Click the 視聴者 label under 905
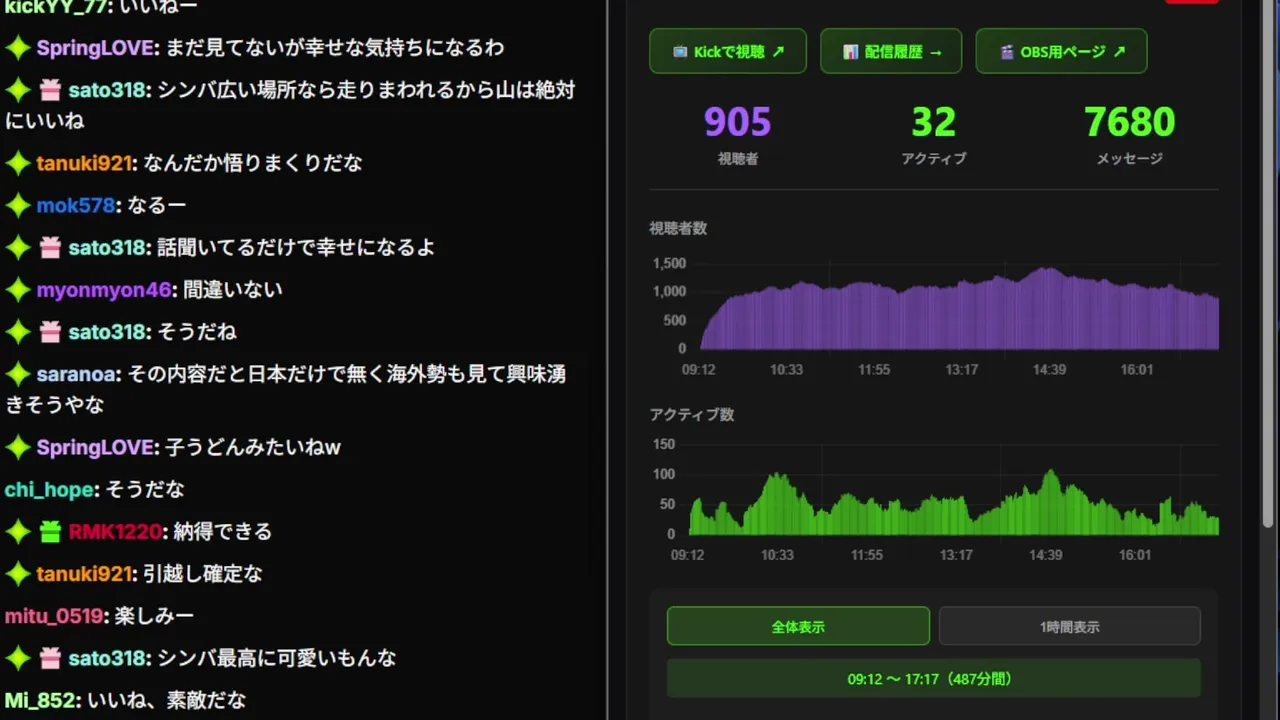The image size is (1280, 720). 737,159
